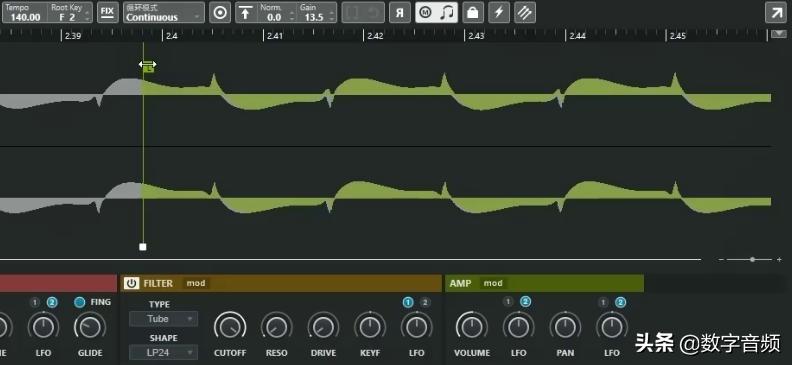Viewport: 792px width, 365px height.
Task: Click the white square handle below waveform
Action: pyautogui.click(x=143, y=247)
